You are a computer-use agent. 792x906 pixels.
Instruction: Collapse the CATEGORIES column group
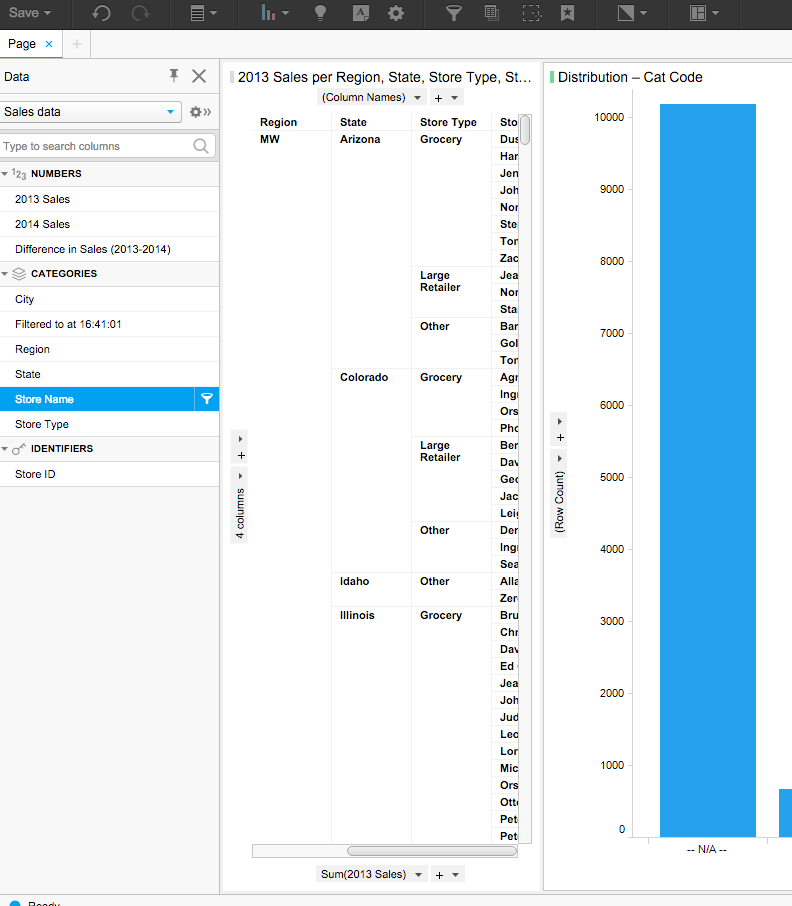[5, 274]
